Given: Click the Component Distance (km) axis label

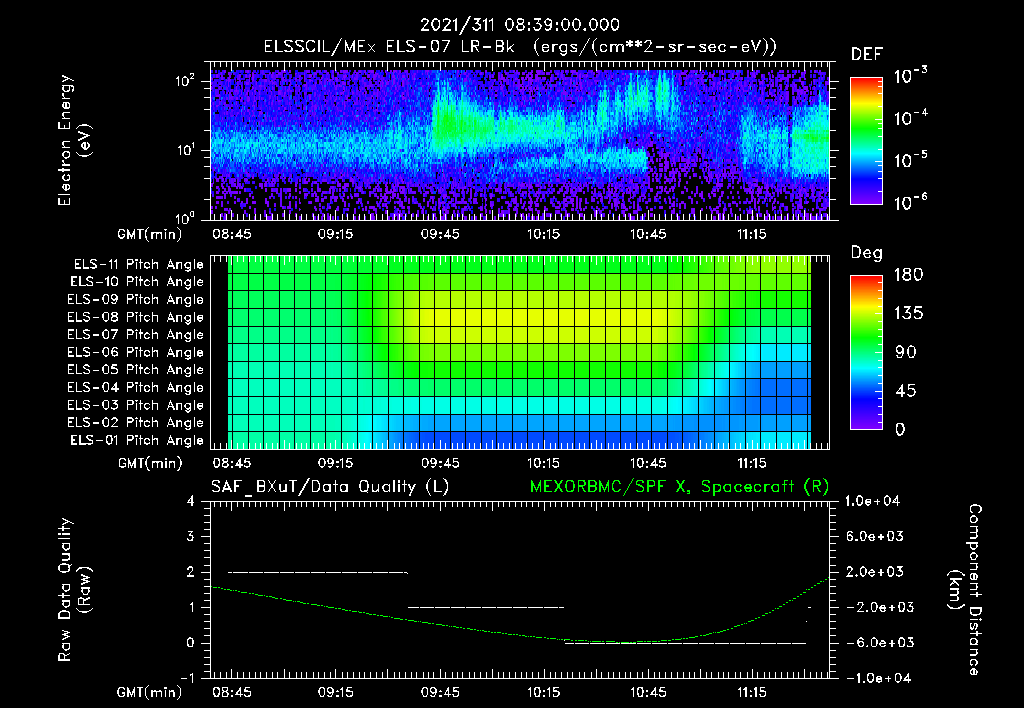Looking at the screenshot, I should [x=965, y=590].
